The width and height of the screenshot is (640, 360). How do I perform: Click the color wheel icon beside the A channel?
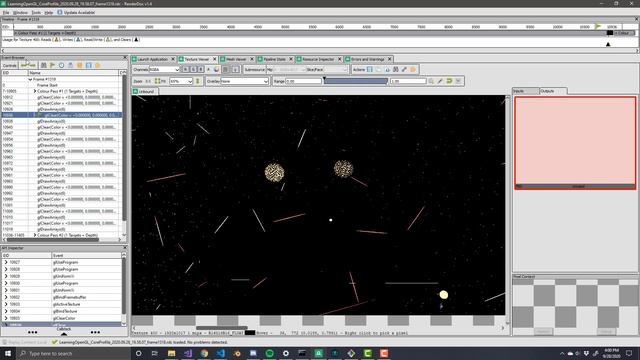tap(217, 70)
